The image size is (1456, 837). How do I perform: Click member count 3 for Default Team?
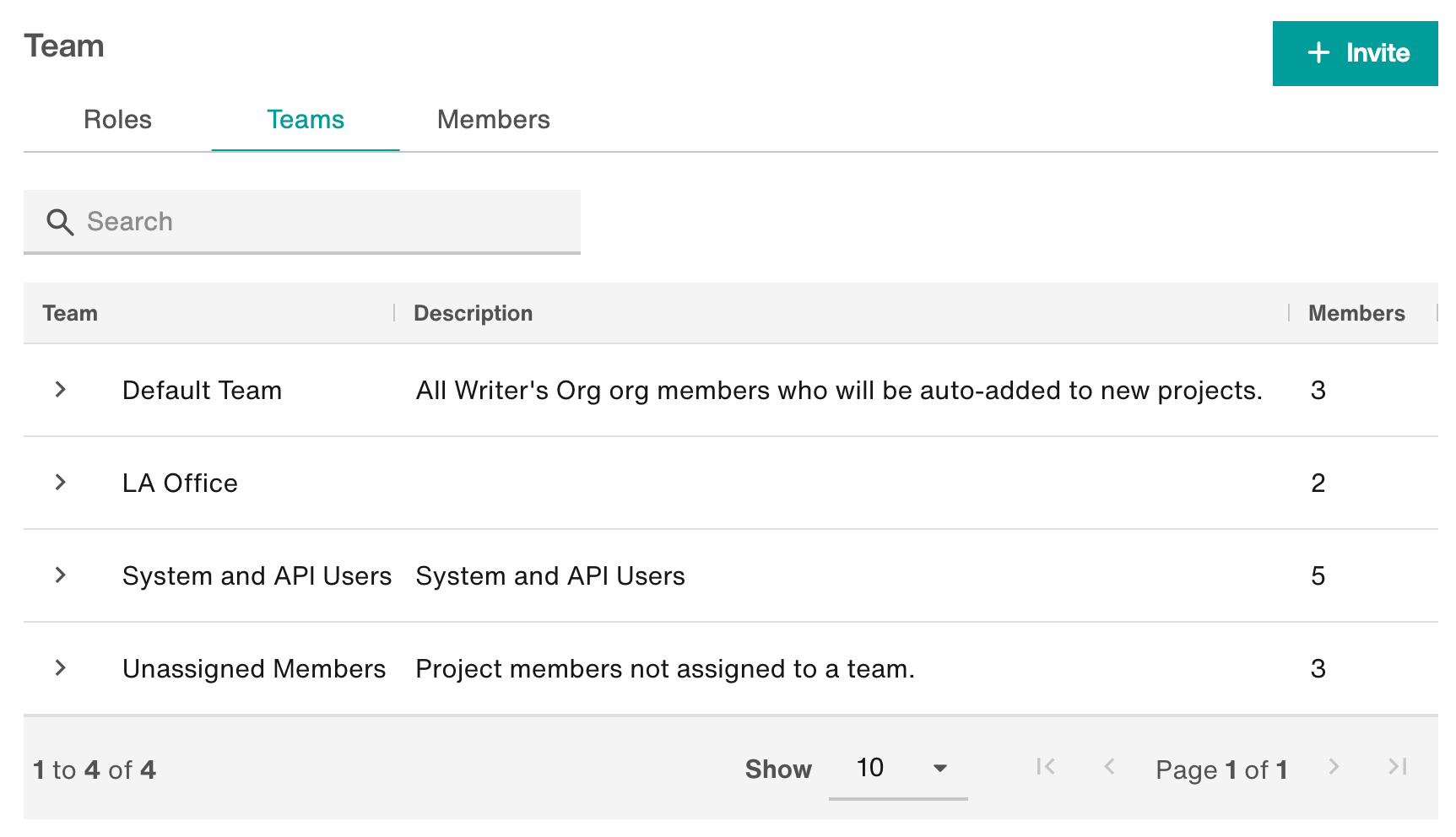pos(1318,391)
